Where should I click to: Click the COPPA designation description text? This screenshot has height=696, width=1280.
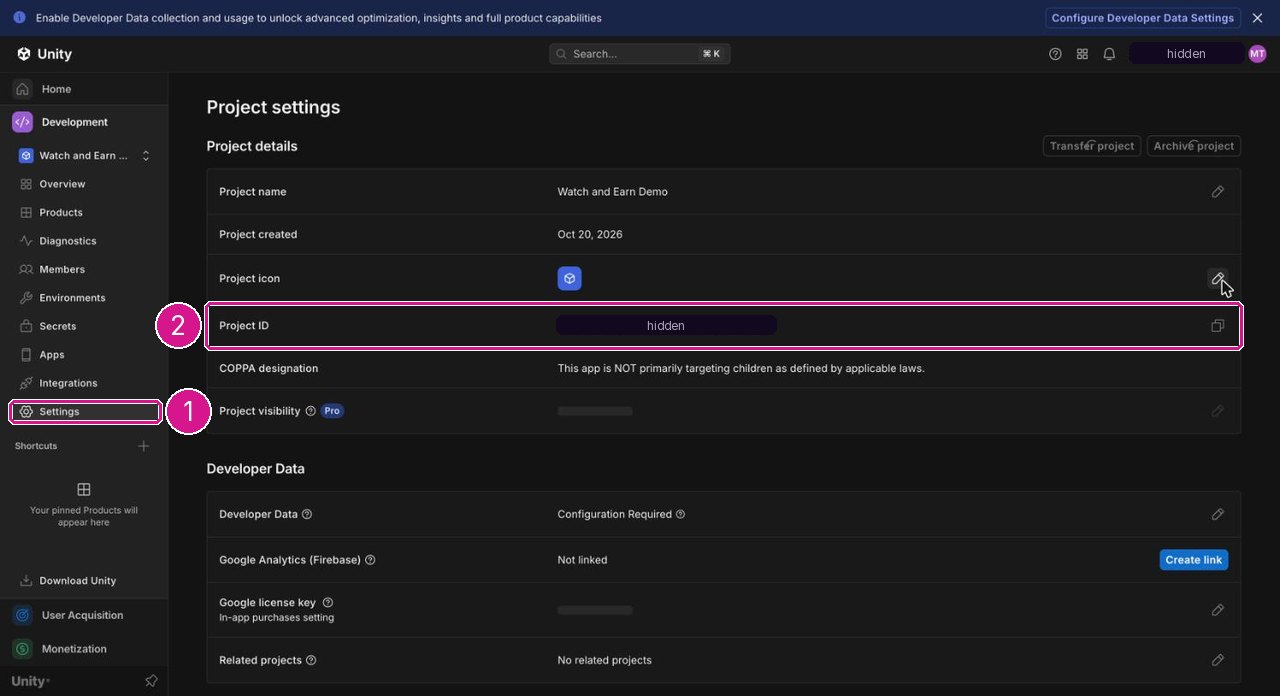pos(741,368)
